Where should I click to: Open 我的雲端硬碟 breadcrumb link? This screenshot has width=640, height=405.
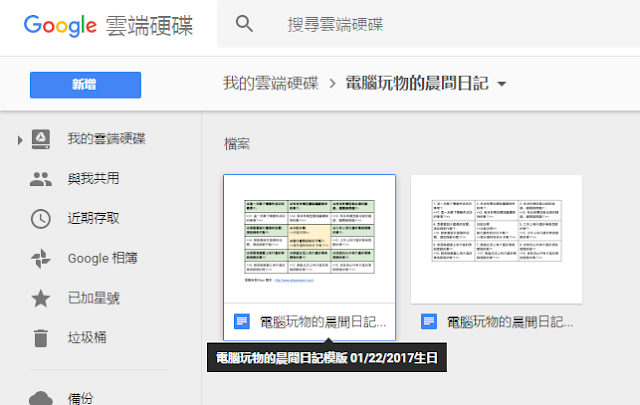point(271,83)
